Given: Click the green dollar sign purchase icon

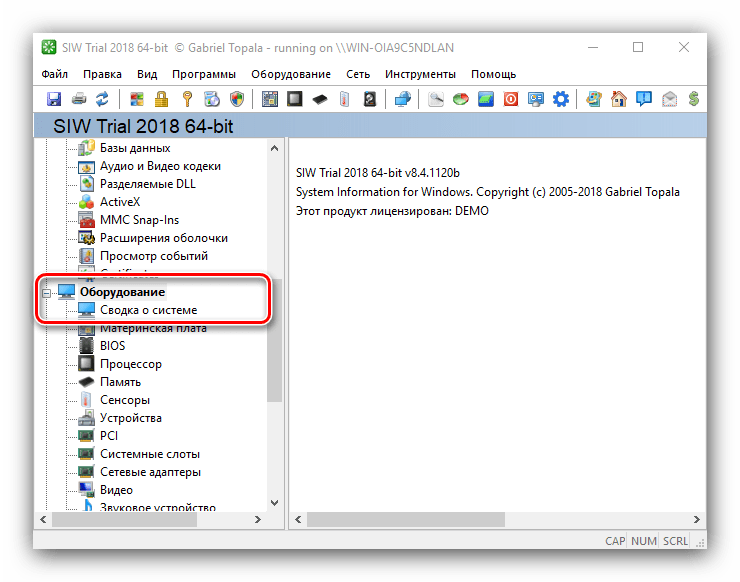Looking at the screenshot, I should 694,99.
